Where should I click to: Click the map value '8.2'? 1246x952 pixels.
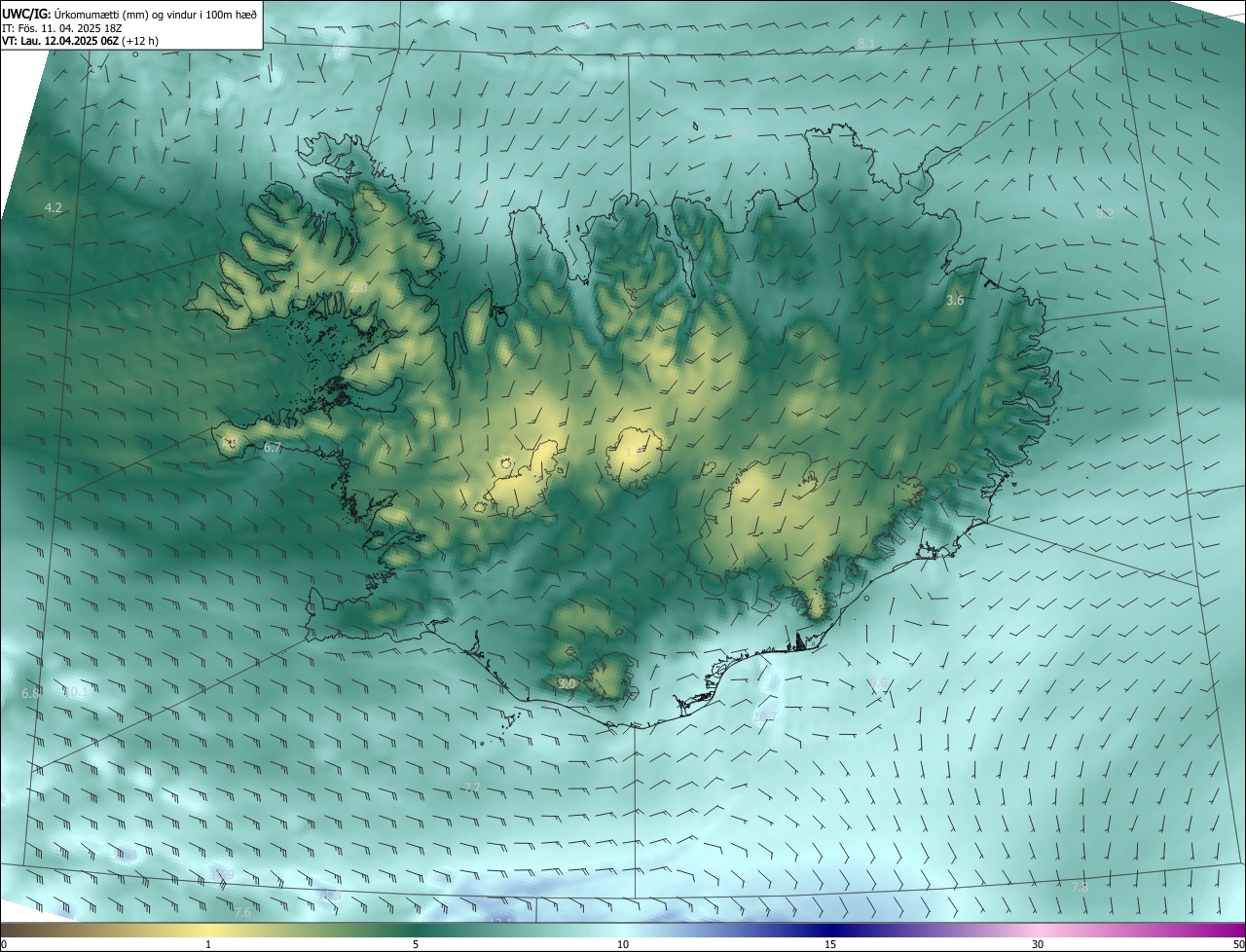(1105, 213)
